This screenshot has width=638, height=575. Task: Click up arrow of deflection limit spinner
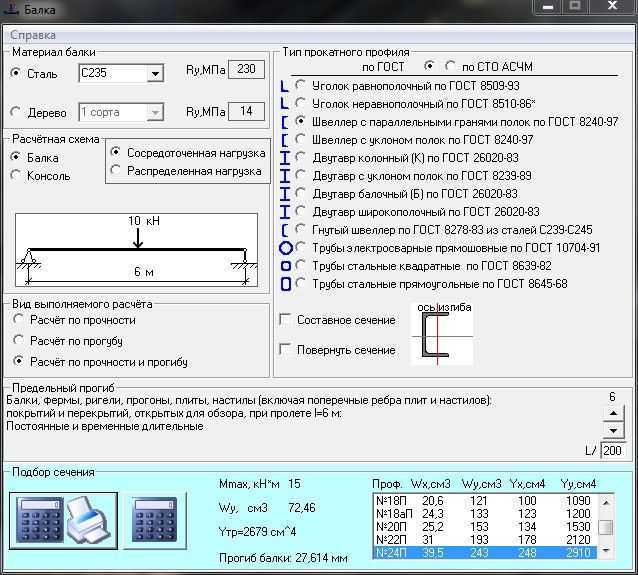pos(613,414)
